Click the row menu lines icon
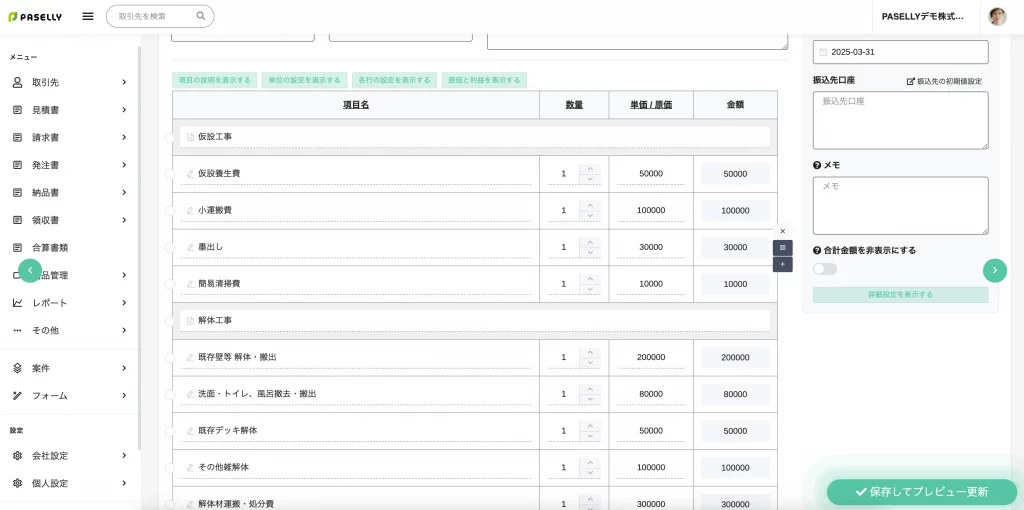This screenshot has height=510, width=1024. click(782, 247)
